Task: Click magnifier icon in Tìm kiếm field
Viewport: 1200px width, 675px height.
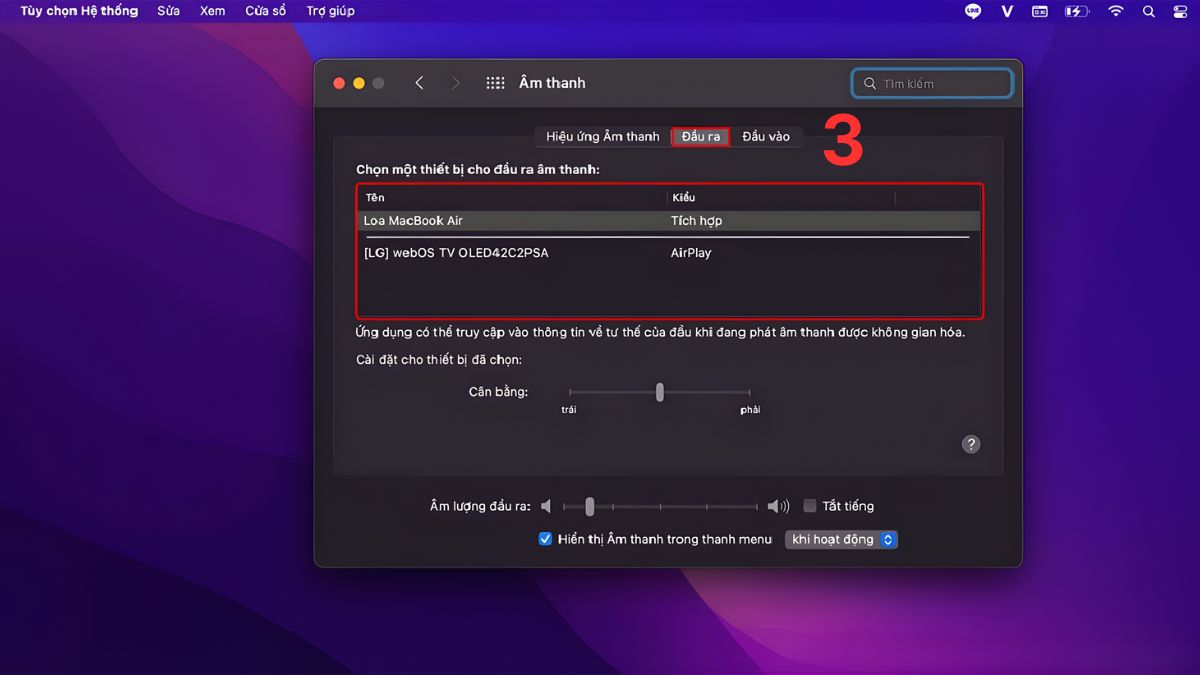Action: tap(870, 84)
